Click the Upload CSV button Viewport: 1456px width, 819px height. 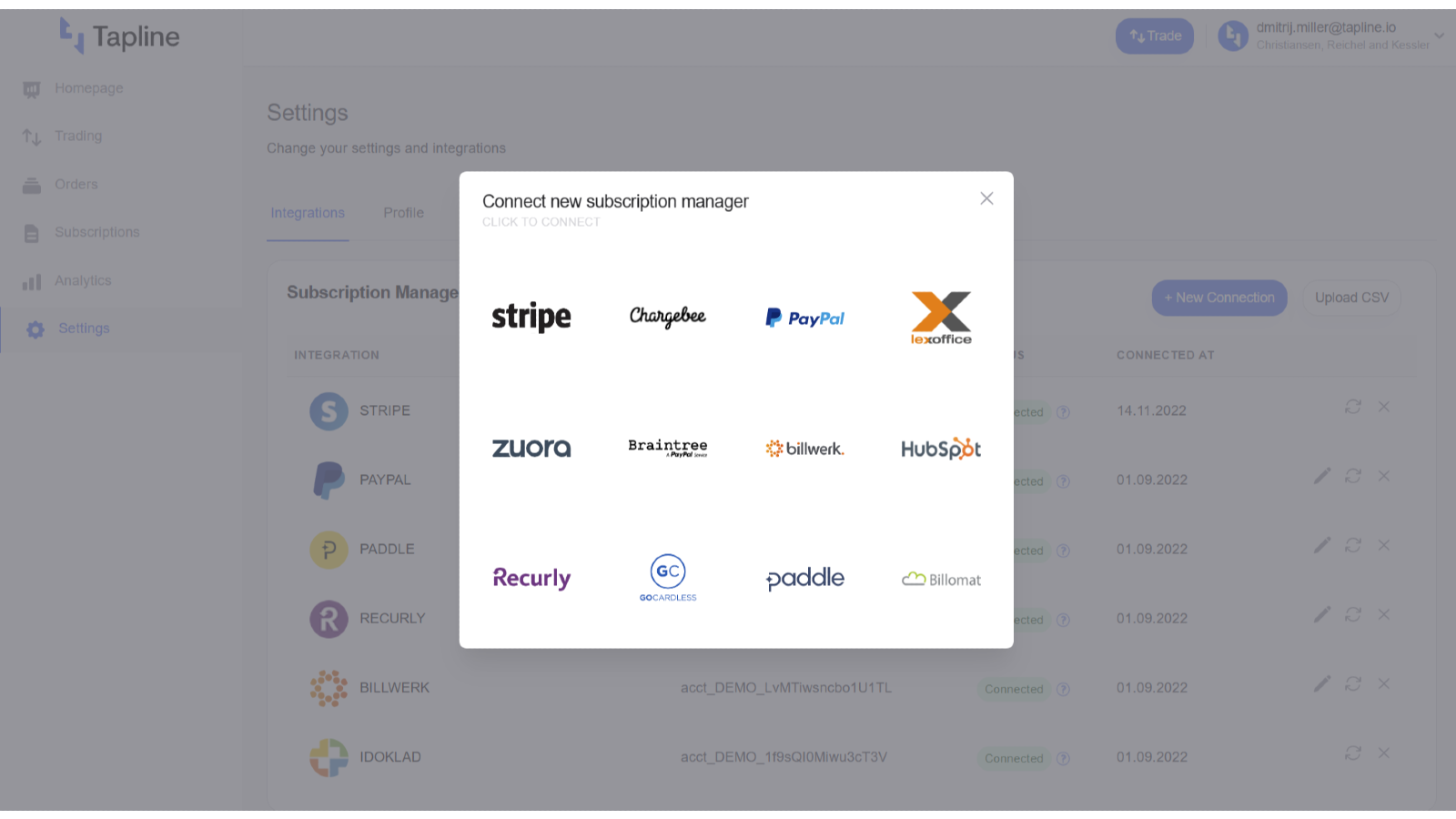(1351, 298)
